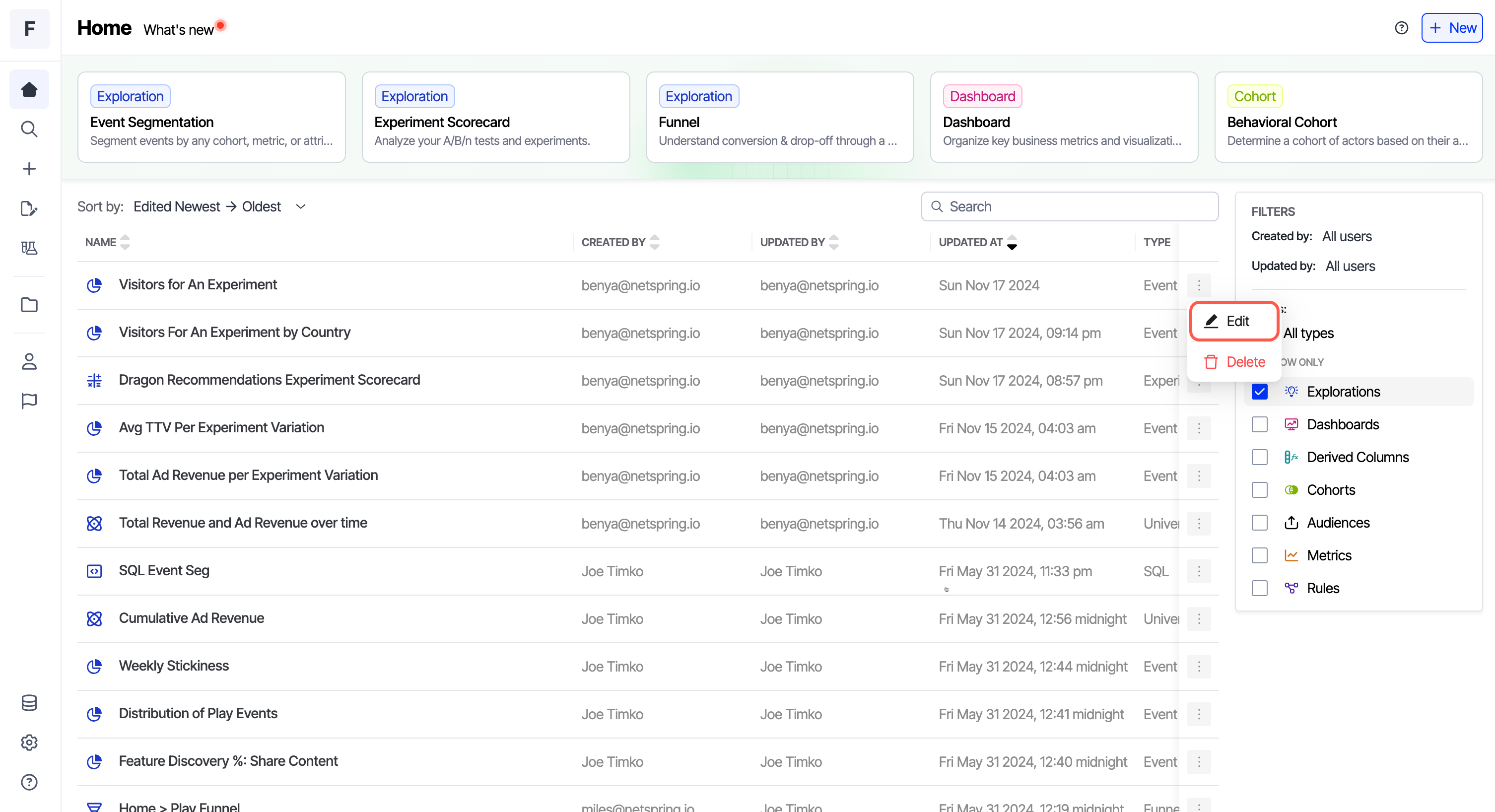Click the scorecard icon beside Dragon Recommendations
1495x812 pixels.
94,380
